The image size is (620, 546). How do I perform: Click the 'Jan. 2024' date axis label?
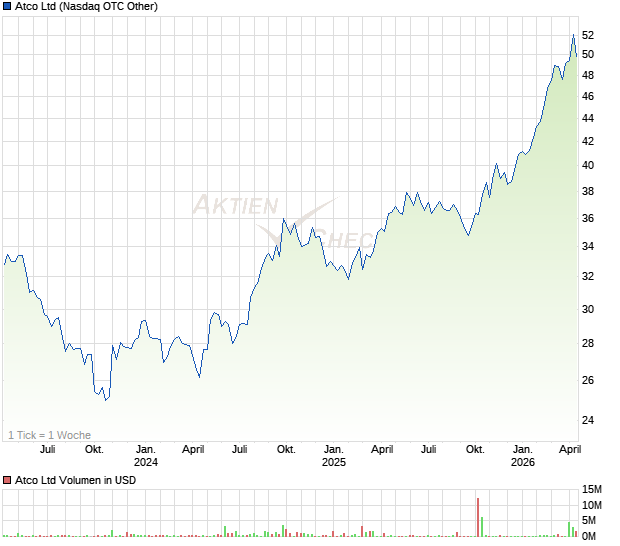(x=146, y=456)
